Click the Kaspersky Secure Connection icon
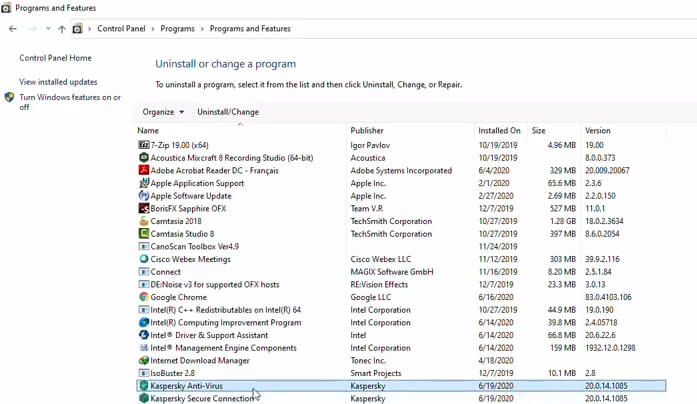Image resolution: width=697 pixels, height=404 pixels. [144, 398]
